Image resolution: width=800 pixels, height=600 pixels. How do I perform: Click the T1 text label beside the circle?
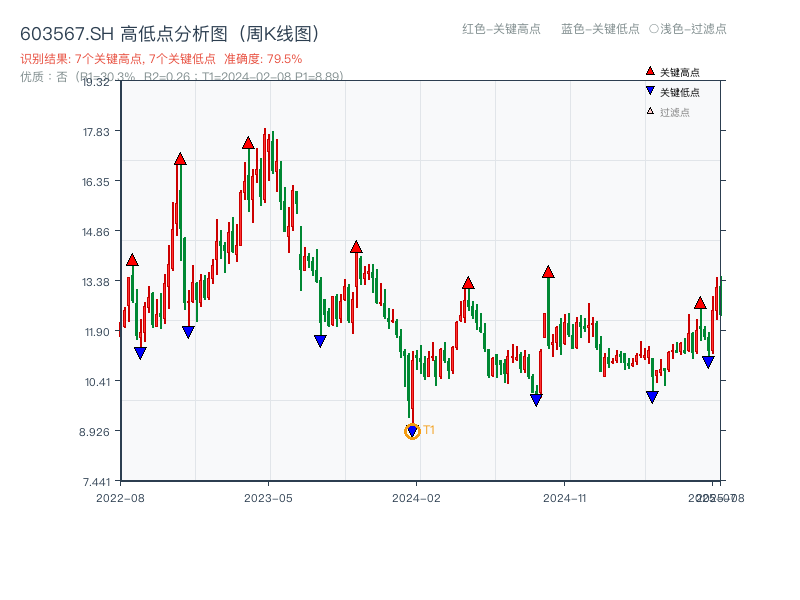(430, 430)
